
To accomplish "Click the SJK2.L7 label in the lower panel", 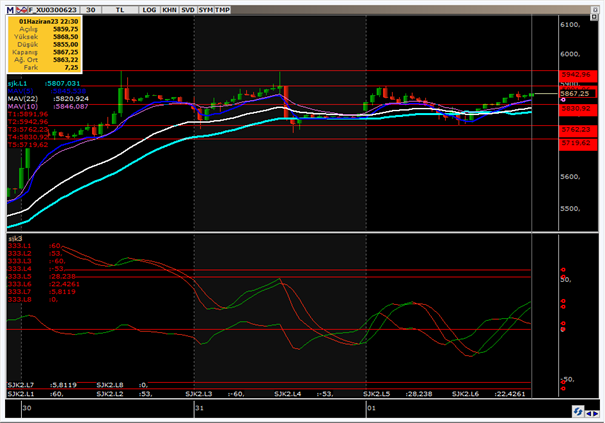I will [21, 385].
